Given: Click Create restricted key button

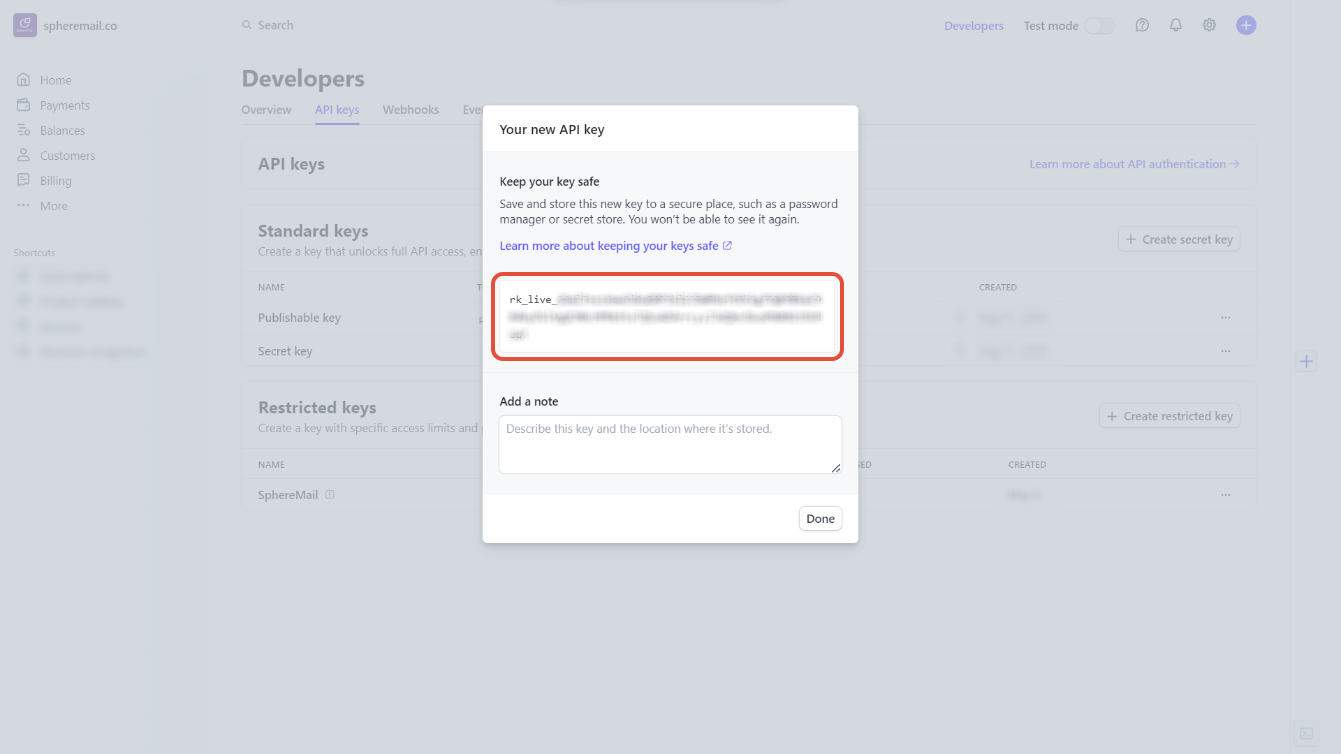Looking at the screenshot, I should (1170, 416).
